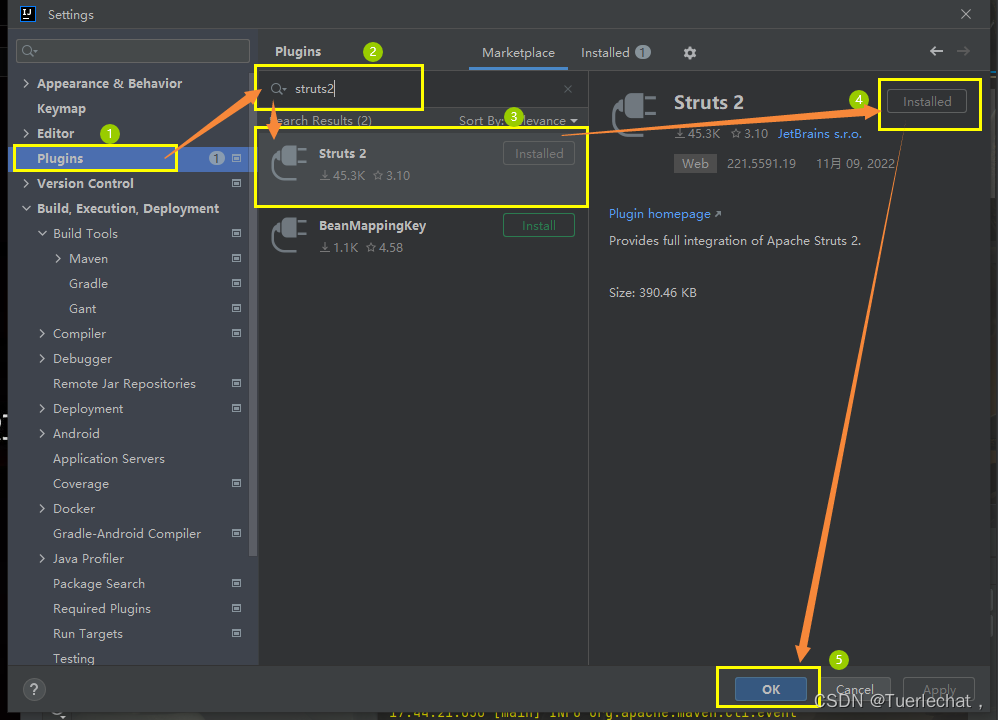
Task: Click the Struts 2 plug icon in results
Action: click(290, 163)
